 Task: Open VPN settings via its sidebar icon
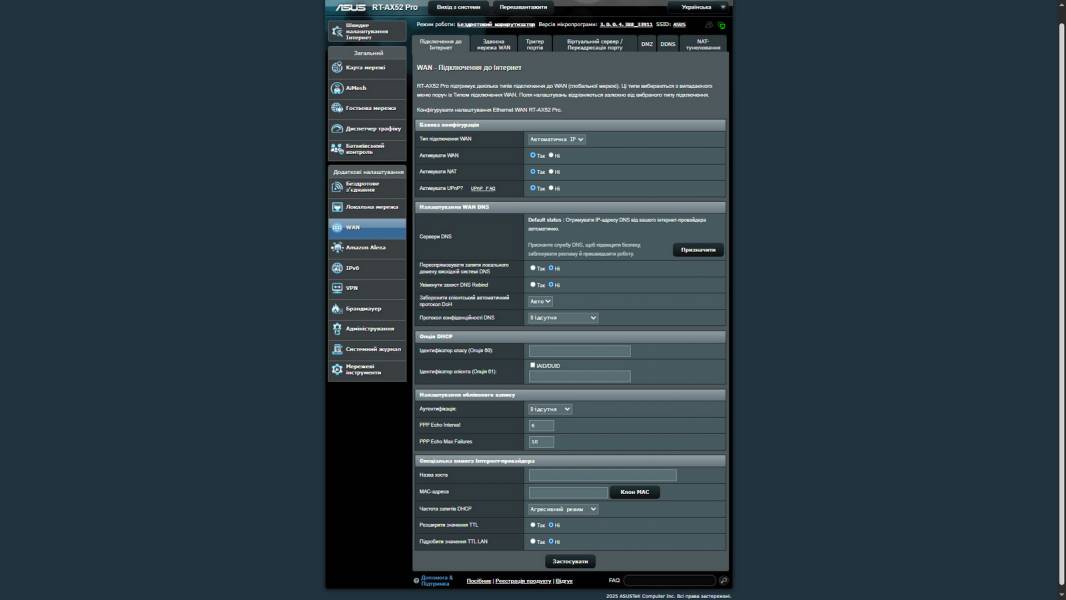coord(337,288)
